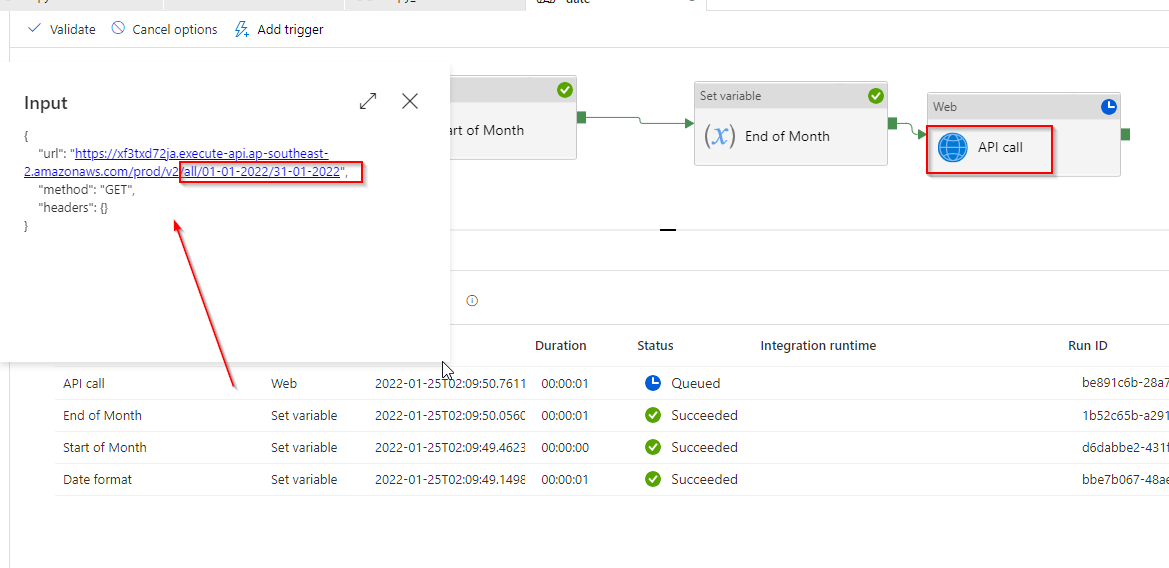This screenshot has width=1169, height=568.
Task: Click Cancel options in toolbar
Action: click(164, 30)
